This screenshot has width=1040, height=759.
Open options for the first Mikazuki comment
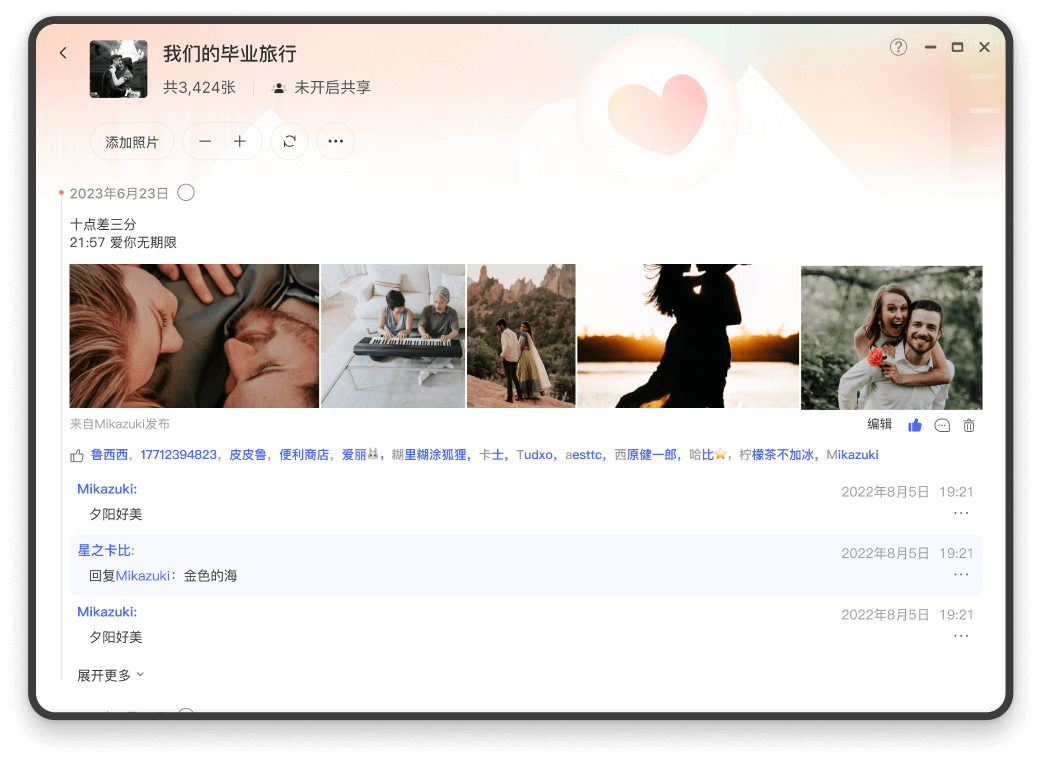961,513
